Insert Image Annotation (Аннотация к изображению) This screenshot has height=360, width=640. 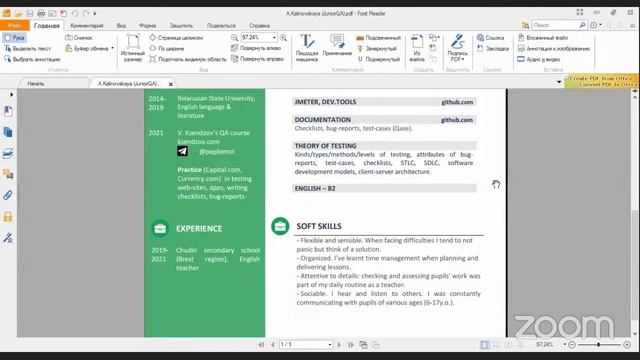[554, 49]
